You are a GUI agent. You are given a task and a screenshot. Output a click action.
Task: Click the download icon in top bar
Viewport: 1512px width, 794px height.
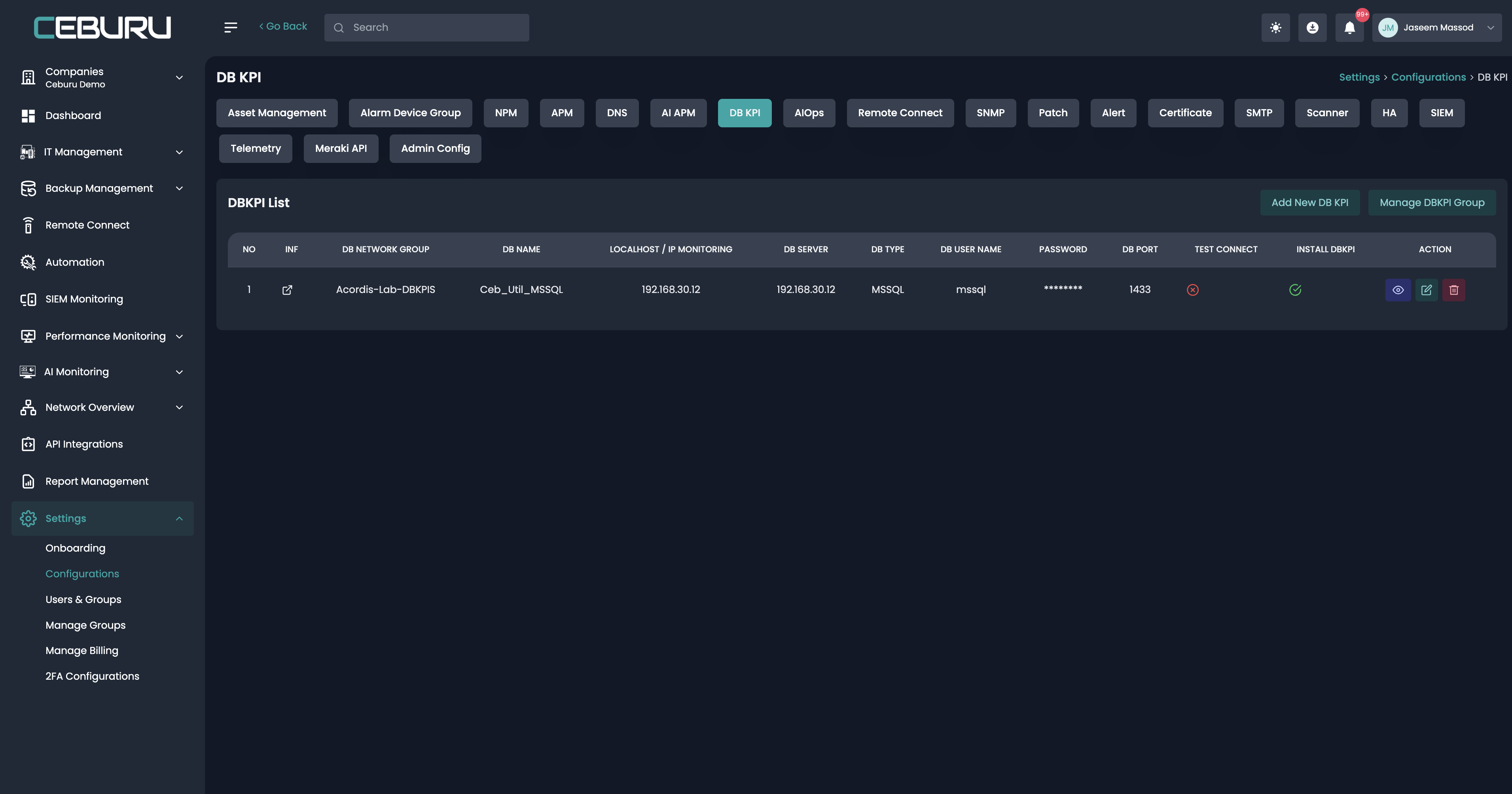pos(1312,28)
